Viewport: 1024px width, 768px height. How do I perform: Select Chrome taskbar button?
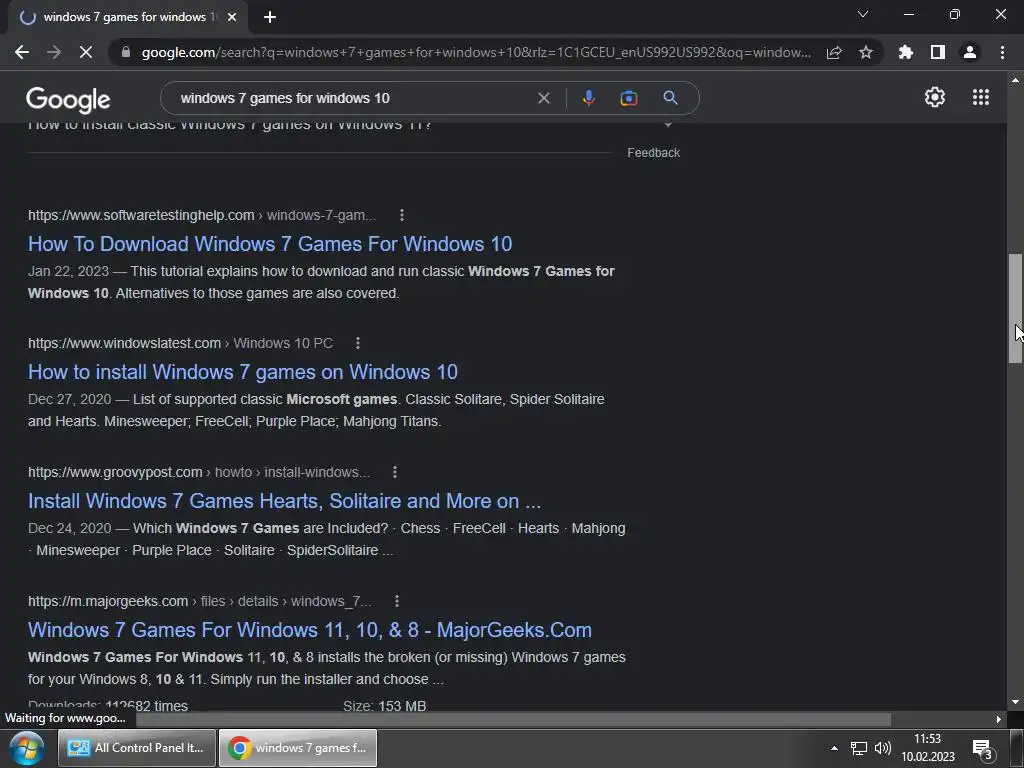point(298,748)
